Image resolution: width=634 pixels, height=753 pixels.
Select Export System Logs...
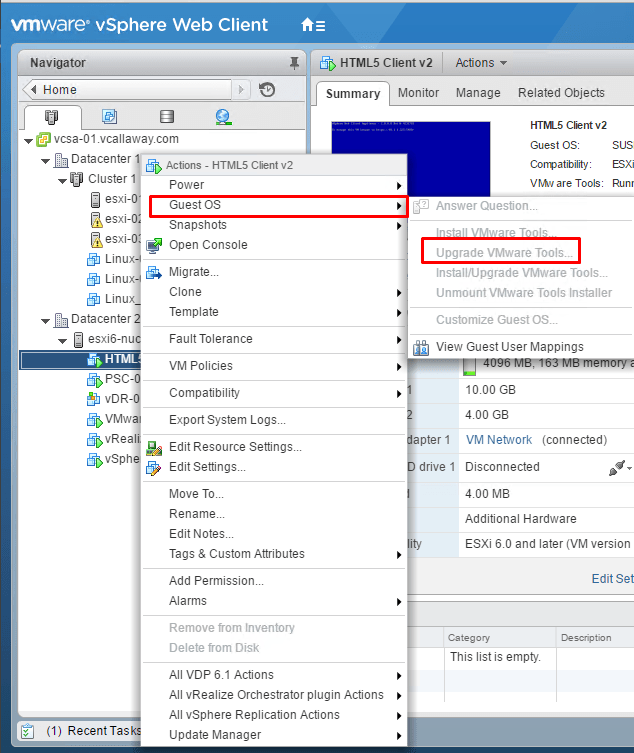(x=274, y=420)
